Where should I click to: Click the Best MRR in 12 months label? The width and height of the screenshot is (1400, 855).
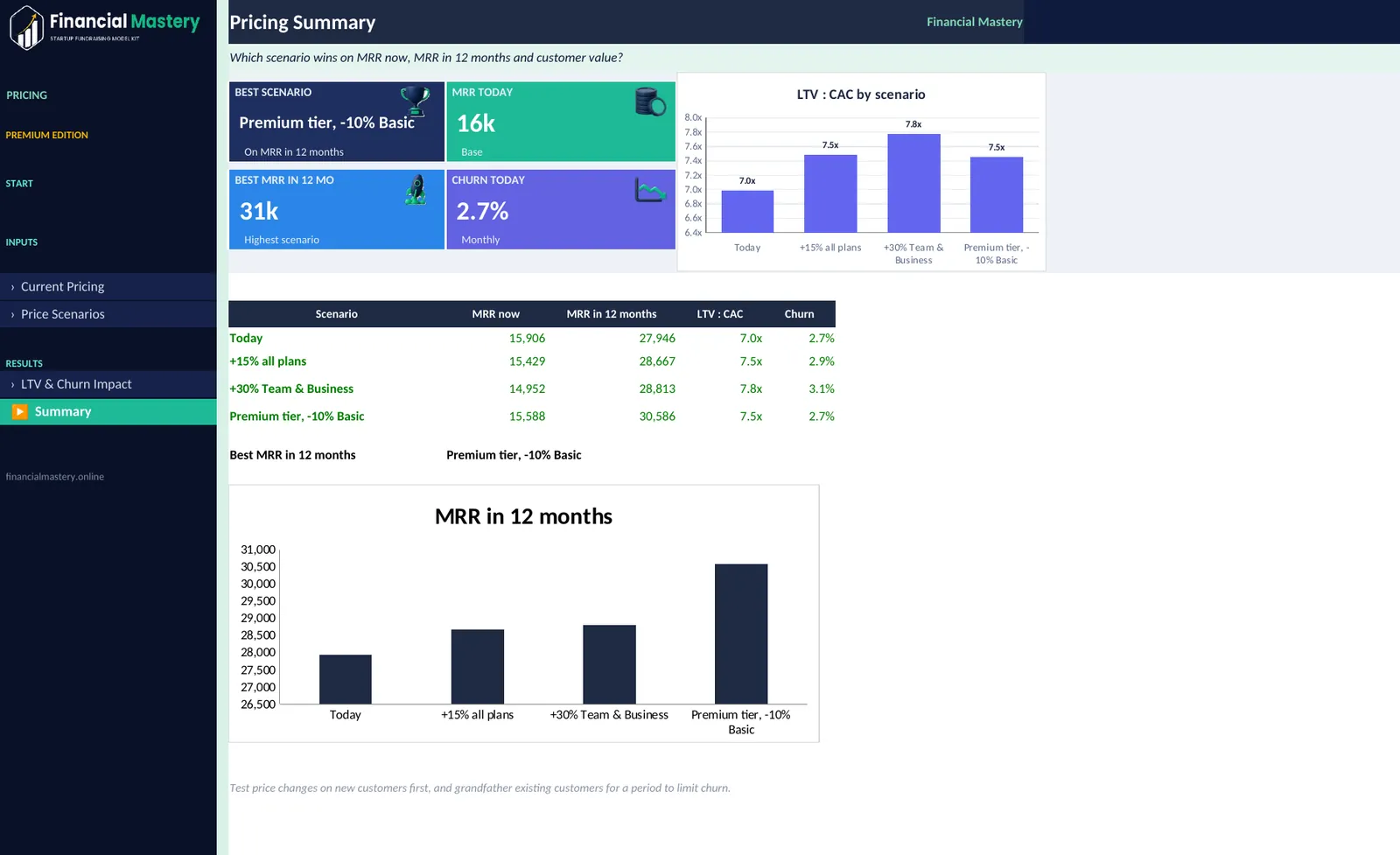(292, 455)
